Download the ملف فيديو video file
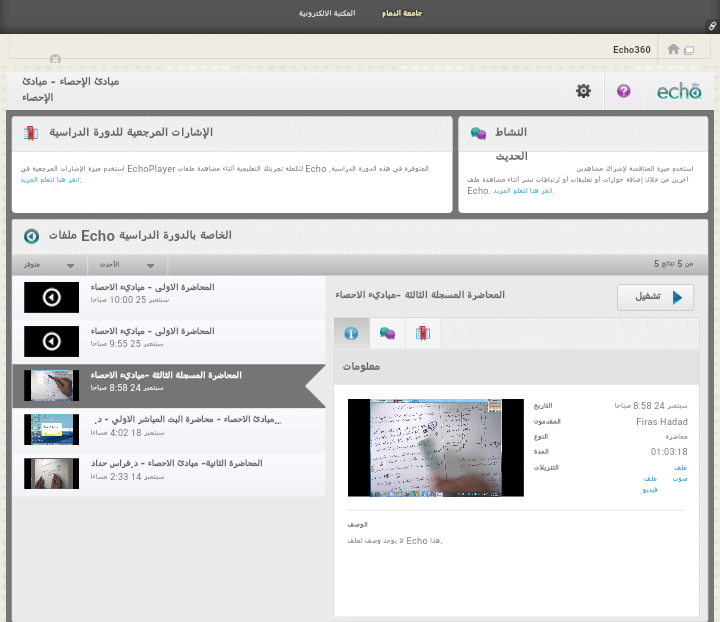 pos(650,484)
